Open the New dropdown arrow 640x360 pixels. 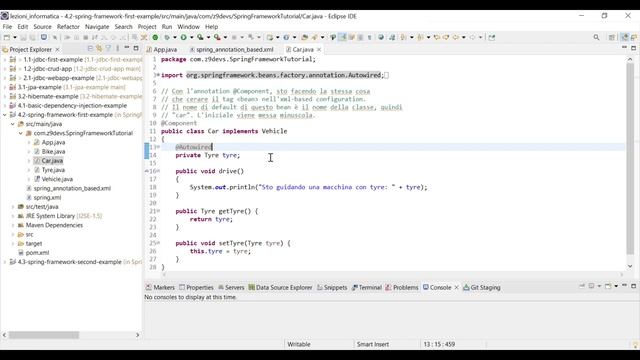(x=15, y=37)
